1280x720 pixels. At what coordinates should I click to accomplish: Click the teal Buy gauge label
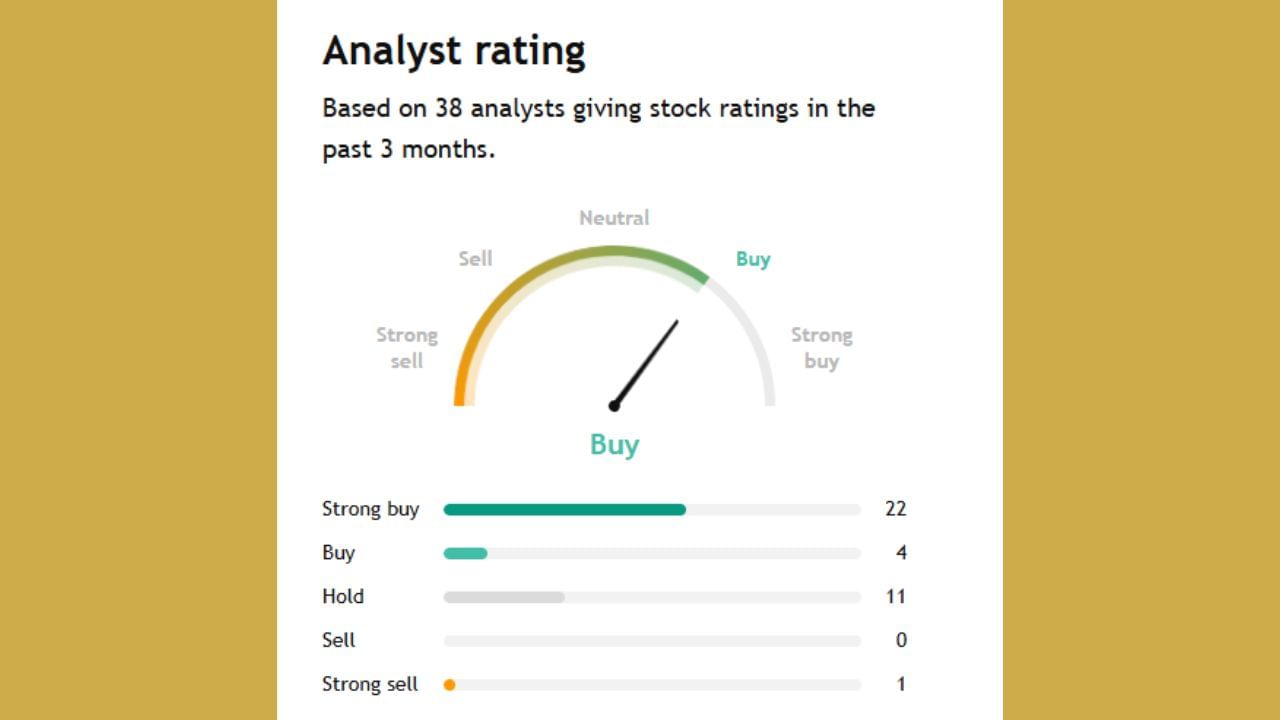pyautogui.click(x=753, y=258)
